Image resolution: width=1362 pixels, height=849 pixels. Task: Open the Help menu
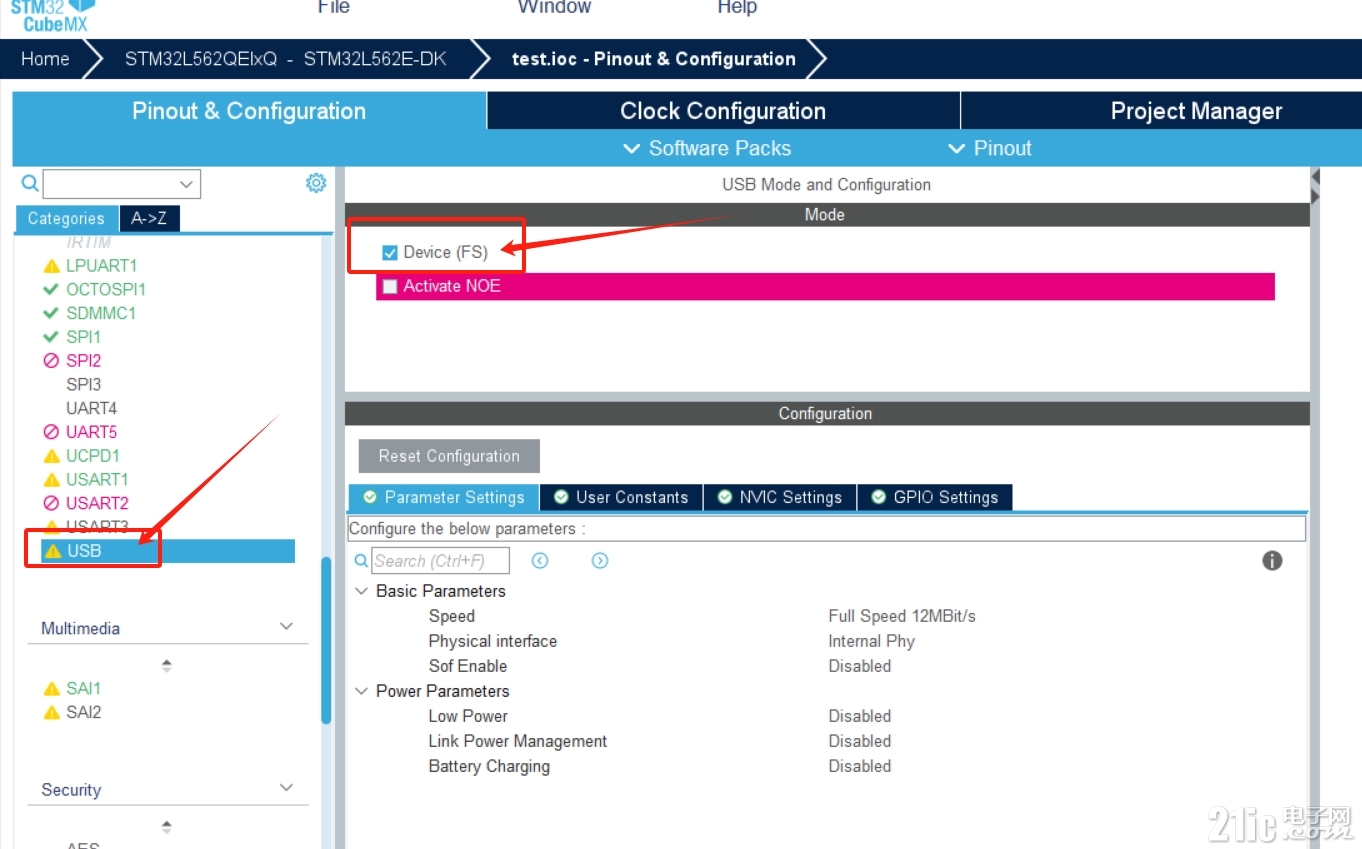point(737,7)
